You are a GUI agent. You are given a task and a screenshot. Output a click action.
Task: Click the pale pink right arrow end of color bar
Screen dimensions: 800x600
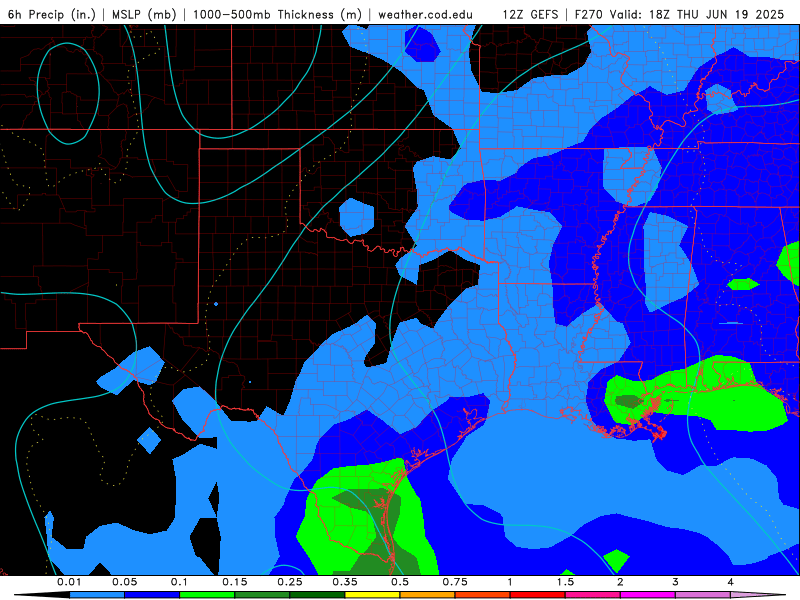point(758,595)
